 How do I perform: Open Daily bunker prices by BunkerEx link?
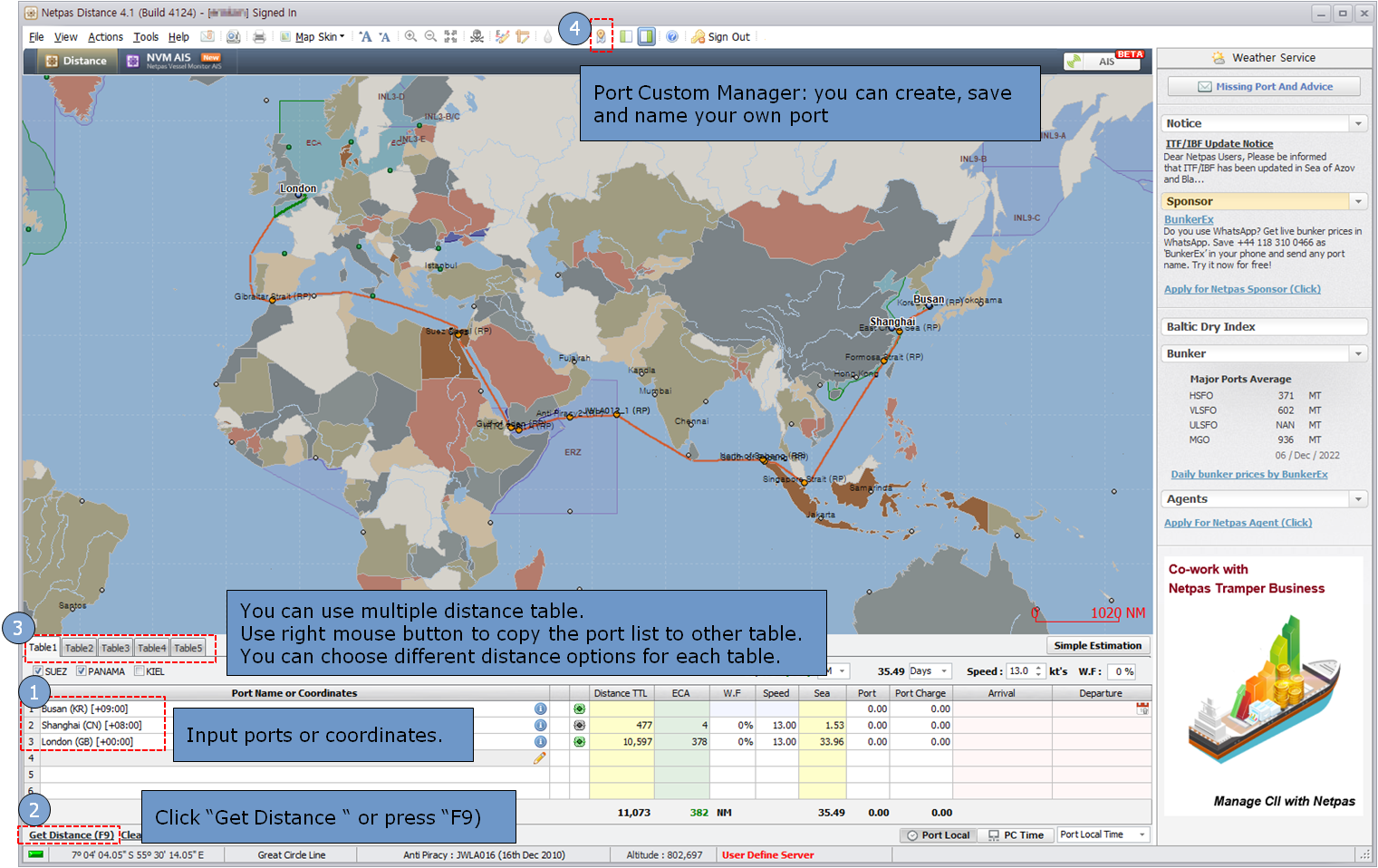(x=1248, y=475)
